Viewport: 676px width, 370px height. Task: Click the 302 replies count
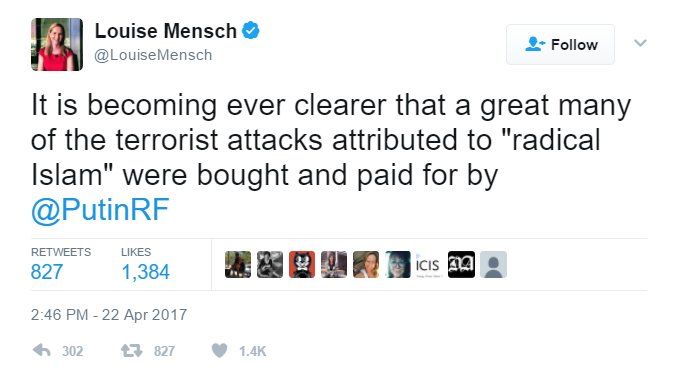click(72, 351)
